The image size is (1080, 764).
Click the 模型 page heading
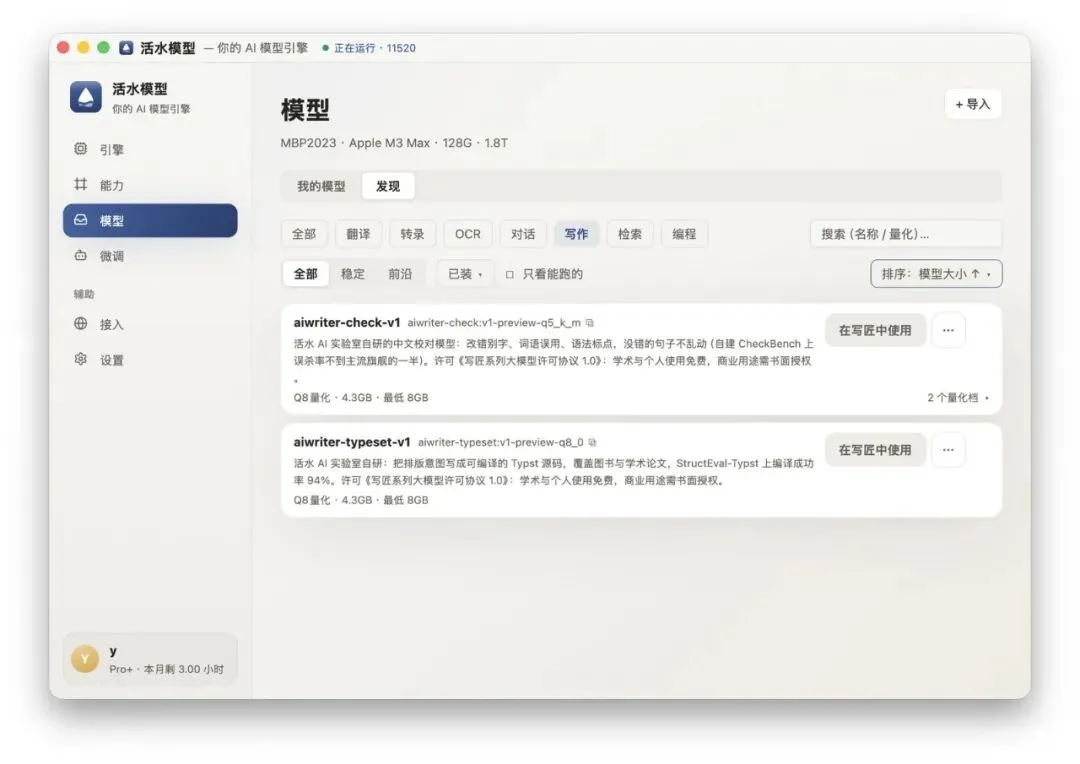(x=305, y=110)
